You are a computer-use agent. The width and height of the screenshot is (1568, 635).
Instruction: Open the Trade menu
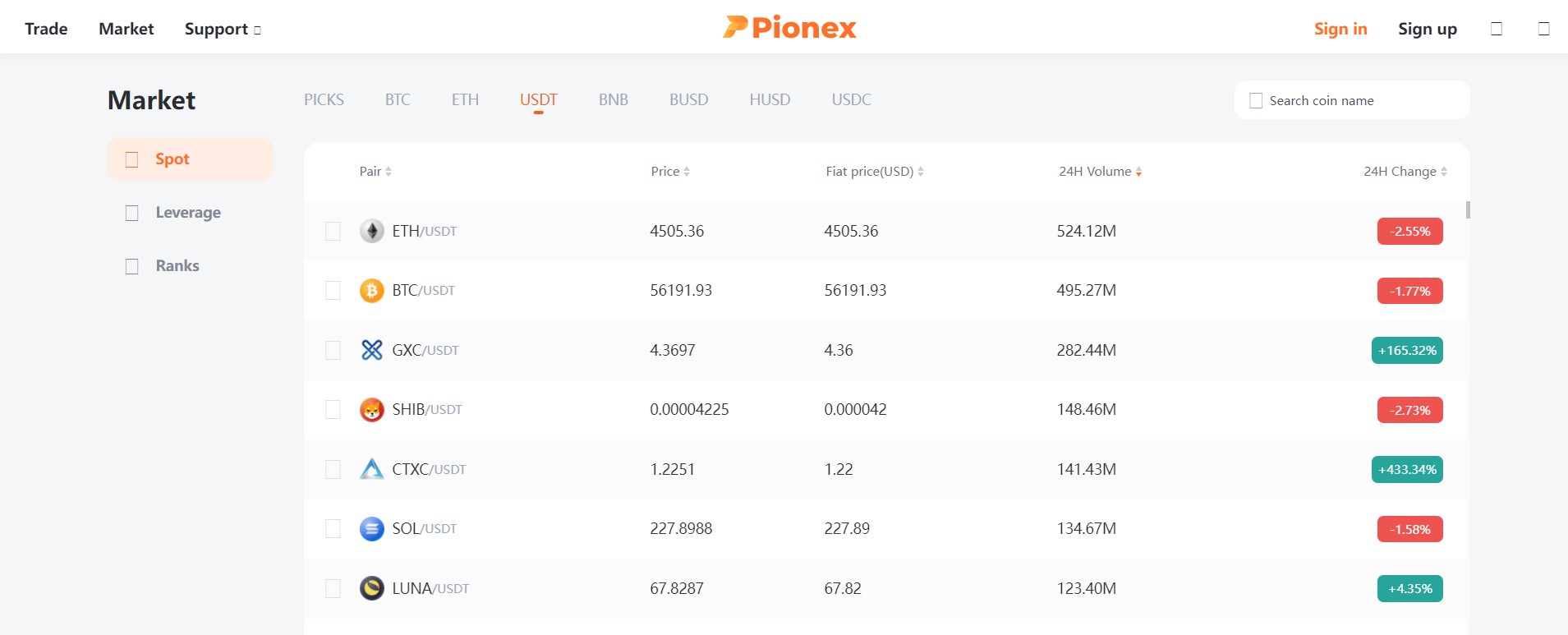pos(46,29)
